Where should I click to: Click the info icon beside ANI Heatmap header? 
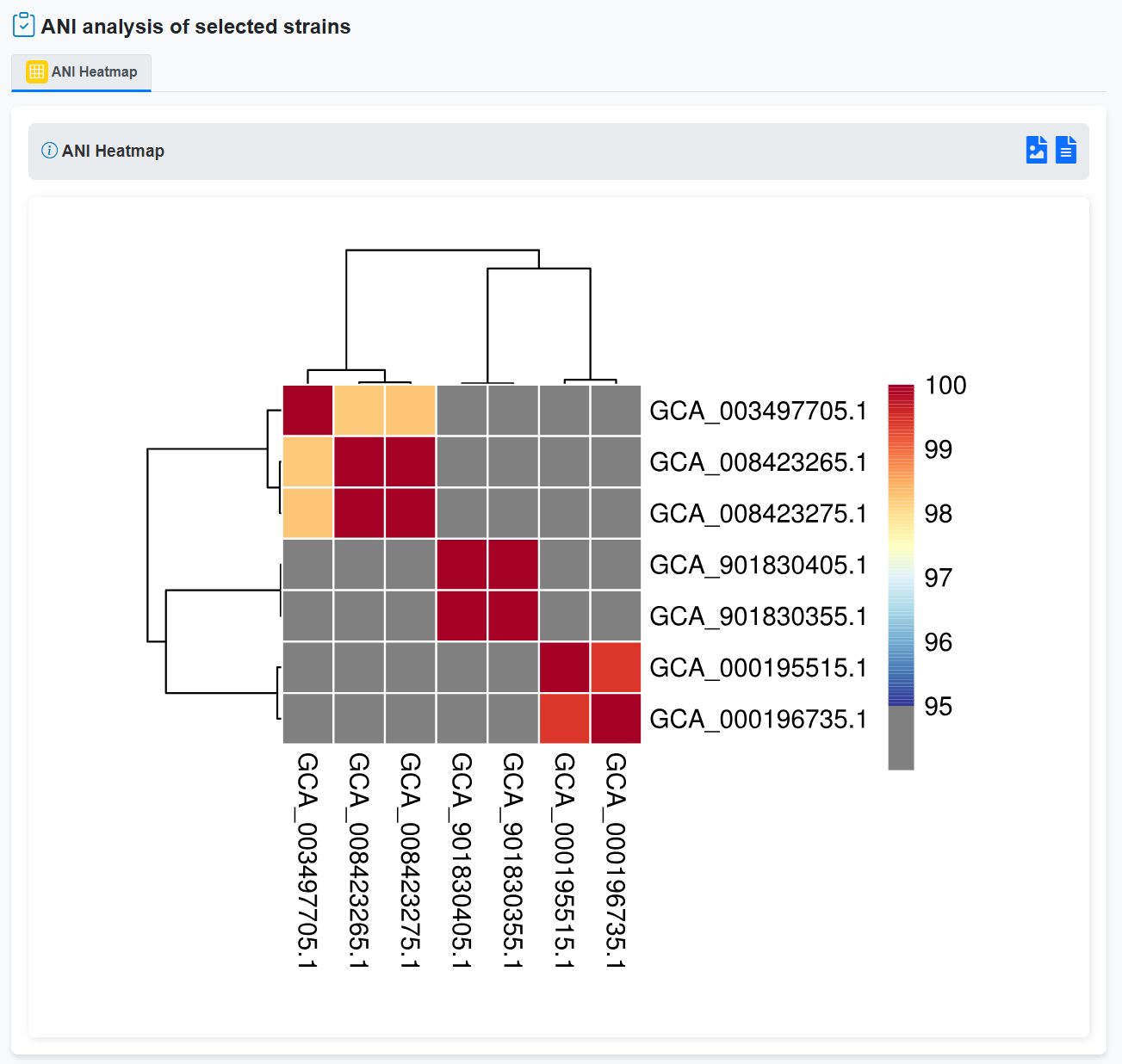click(x=50, y=151)
